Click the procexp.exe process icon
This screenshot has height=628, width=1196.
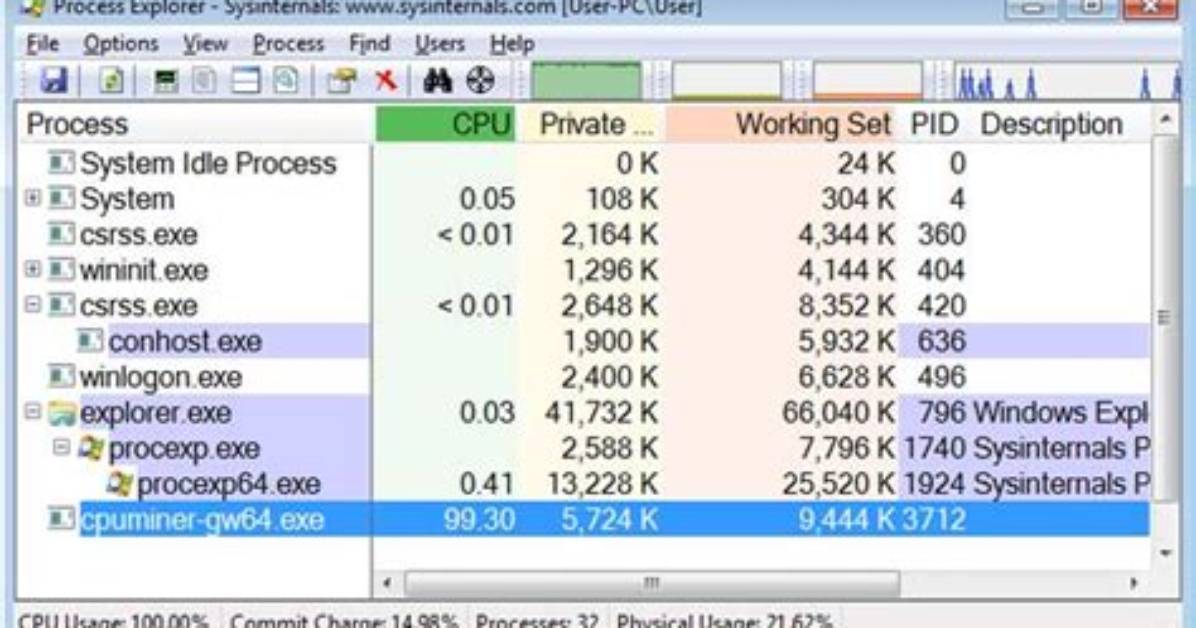(91, 449)
